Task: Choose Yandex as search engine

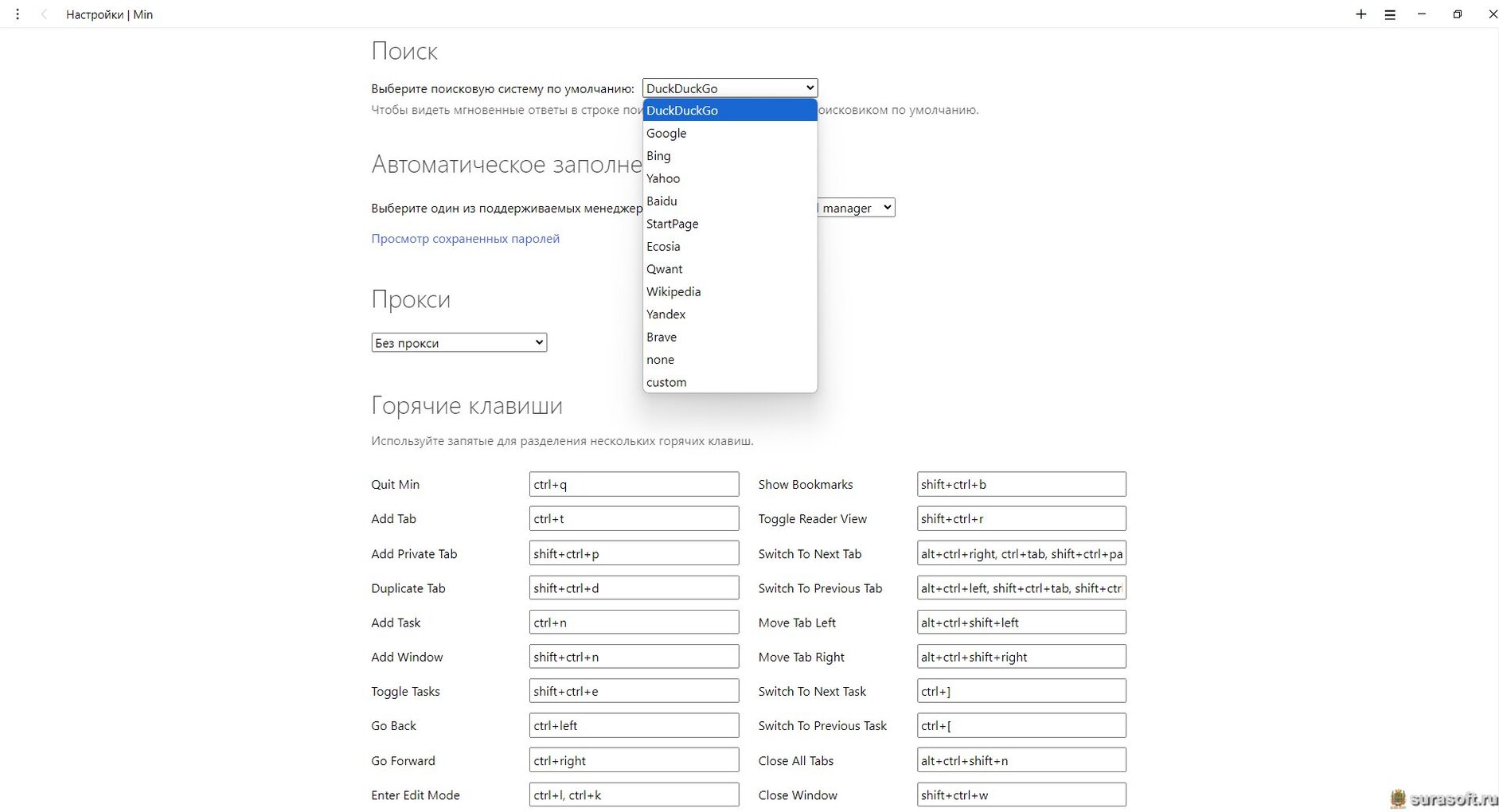Action: pos(730,314)
